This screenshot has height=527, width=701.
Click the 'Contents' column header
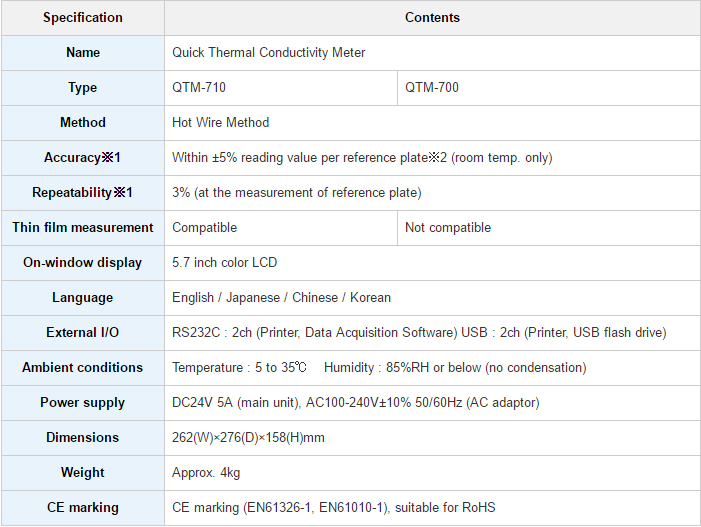pyautogui.click(x=432, y=18)
